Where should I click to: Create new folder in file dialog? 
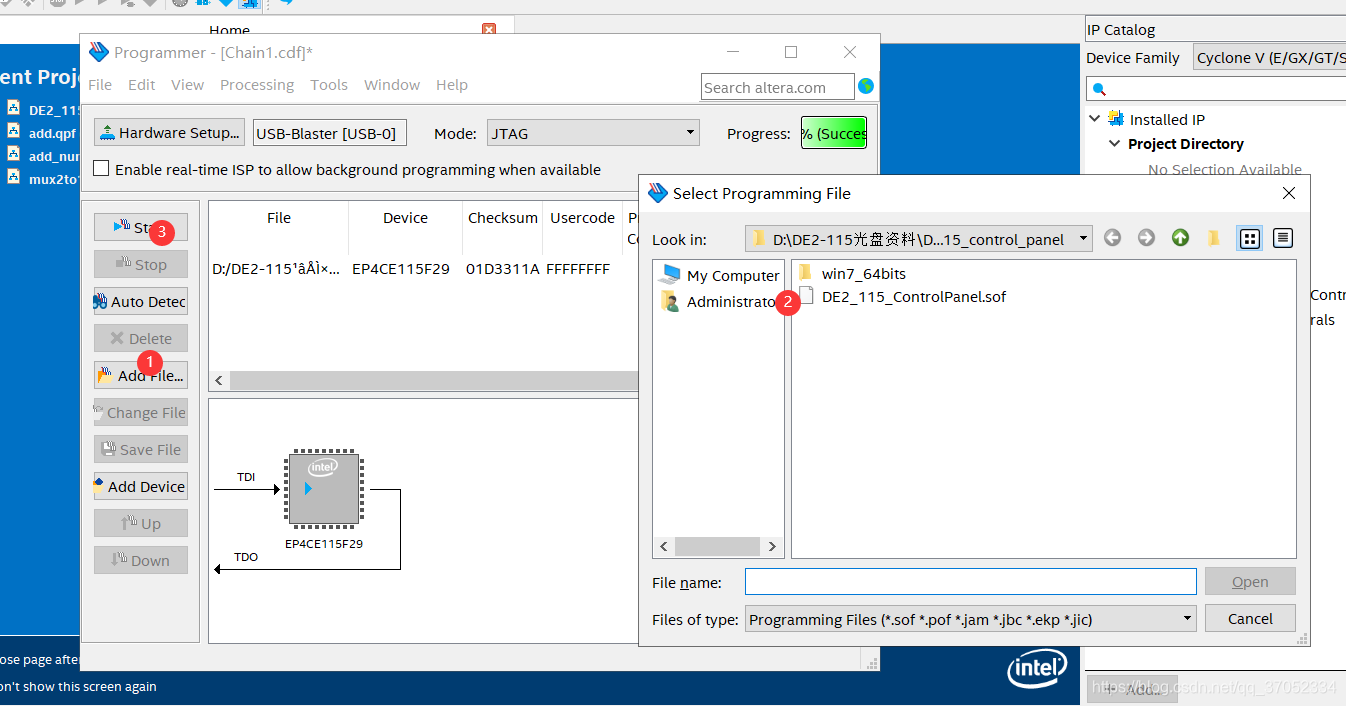pyautogui.click(x=1214, y=238)
